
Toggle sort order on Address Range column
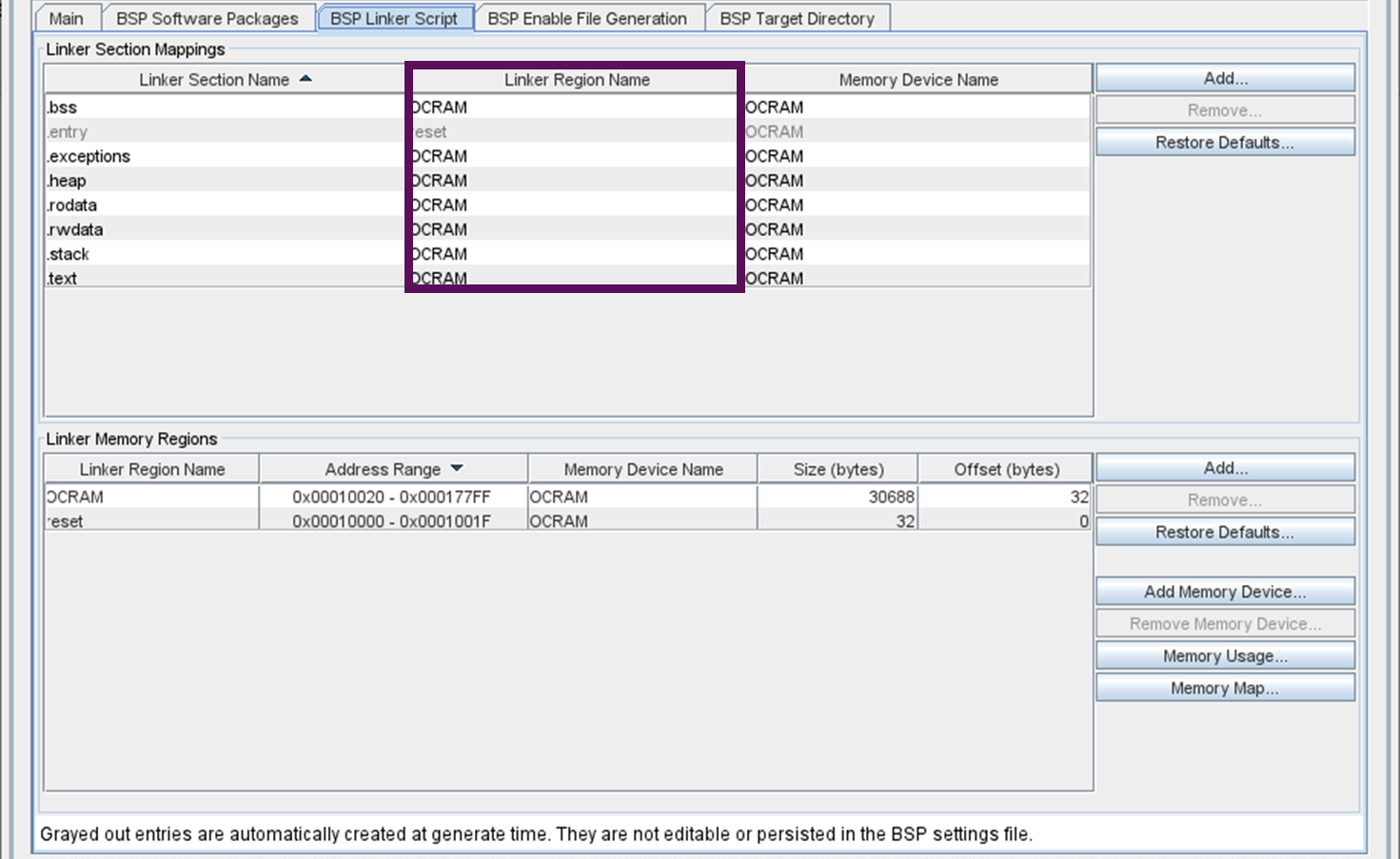(393, 468)
